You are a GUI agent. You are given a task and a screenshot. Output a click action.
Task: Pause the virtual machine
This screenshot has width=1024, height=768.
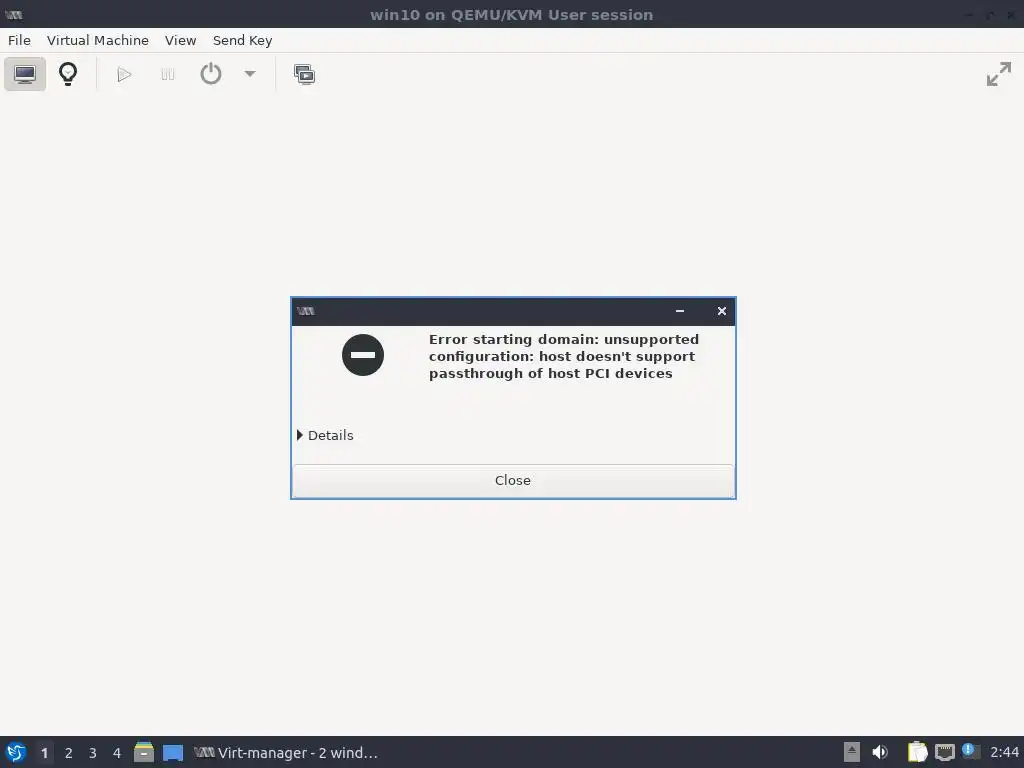168,74
